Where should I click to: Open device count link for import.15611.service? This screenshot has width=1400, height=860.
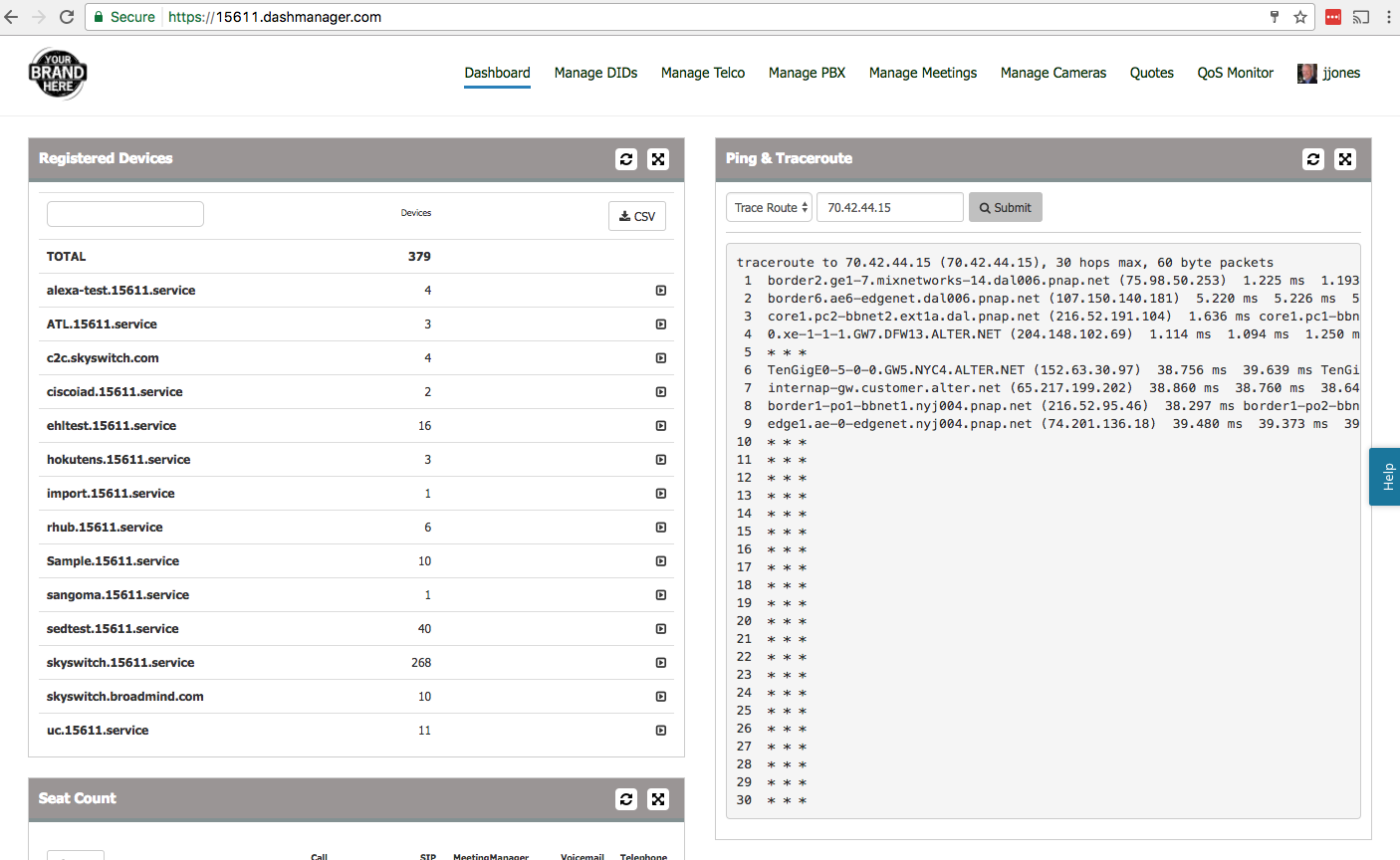(427, 493)
